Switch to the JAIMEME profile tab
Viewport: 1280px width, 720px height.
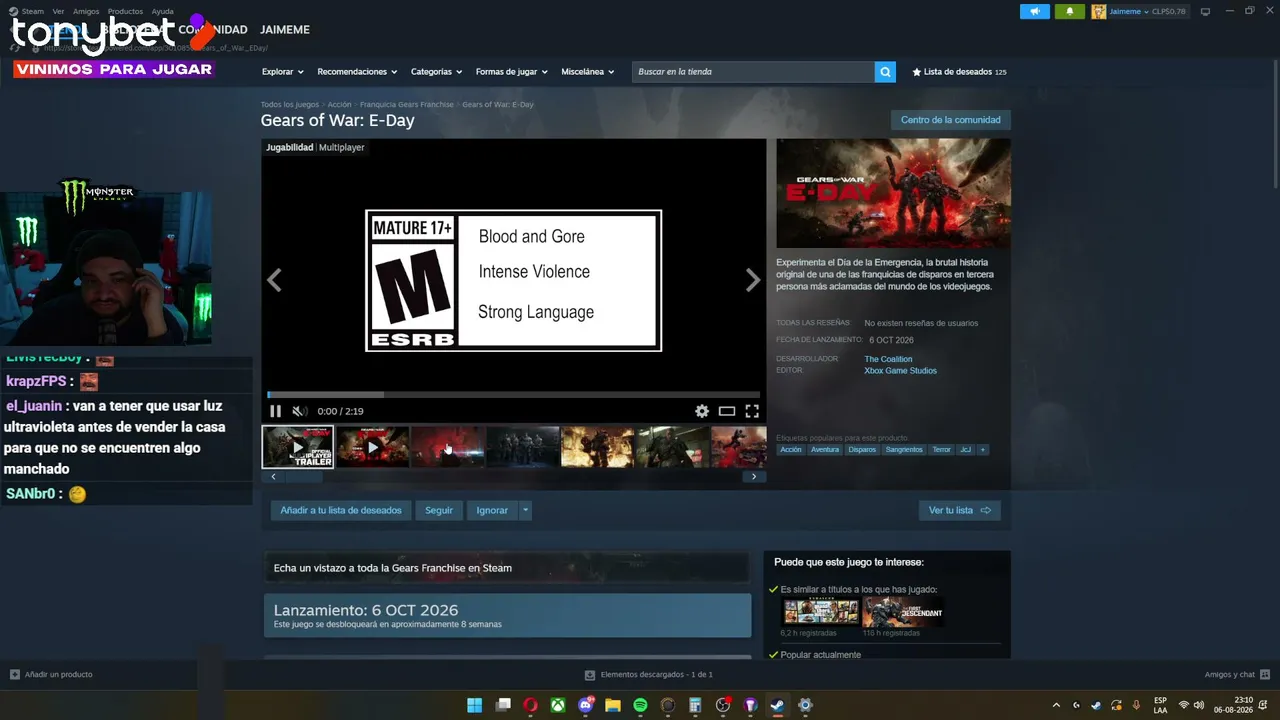(285, 30)
